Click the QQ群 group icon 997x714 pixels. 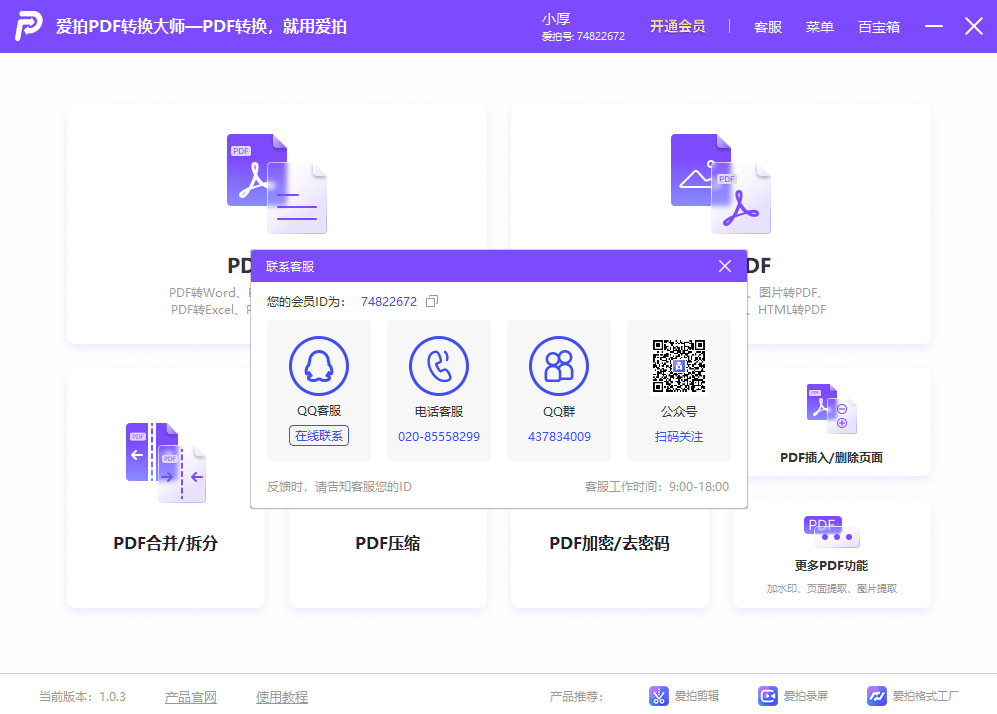coord(559,366)
